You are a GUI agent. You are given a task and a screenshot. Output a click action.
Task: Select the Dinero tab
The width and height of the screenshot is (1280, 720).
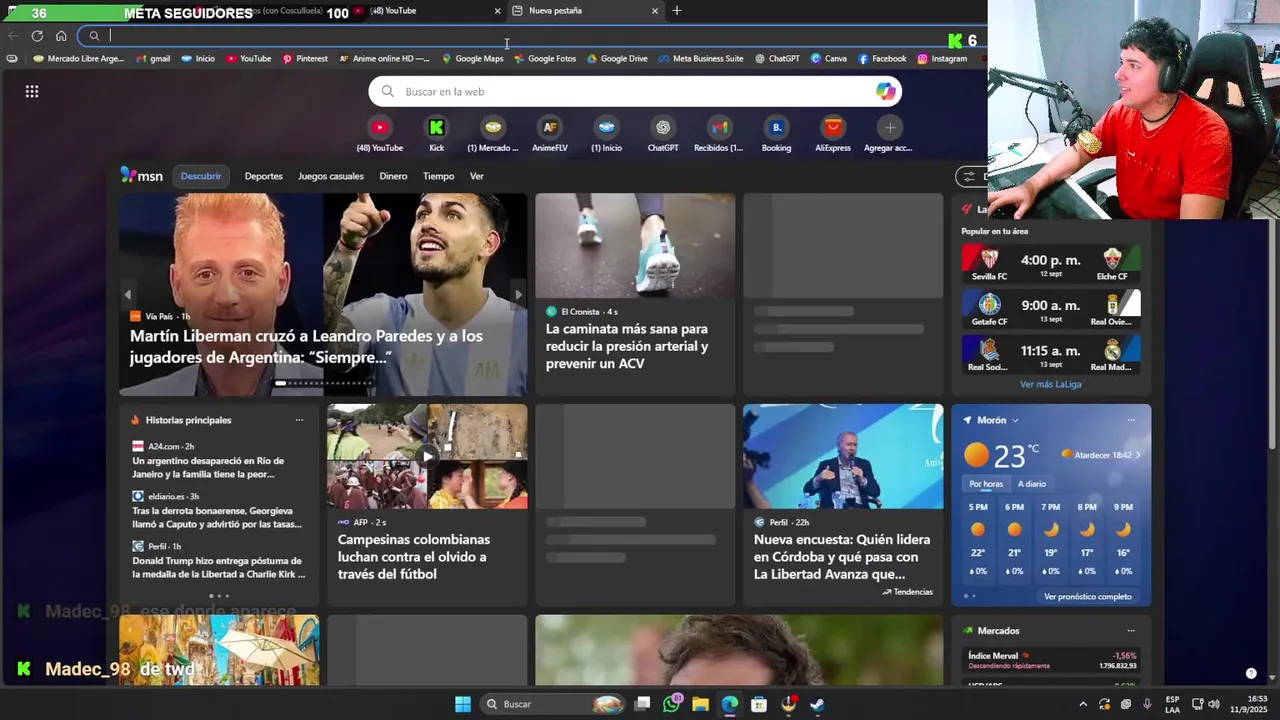(x=393, y=176)
